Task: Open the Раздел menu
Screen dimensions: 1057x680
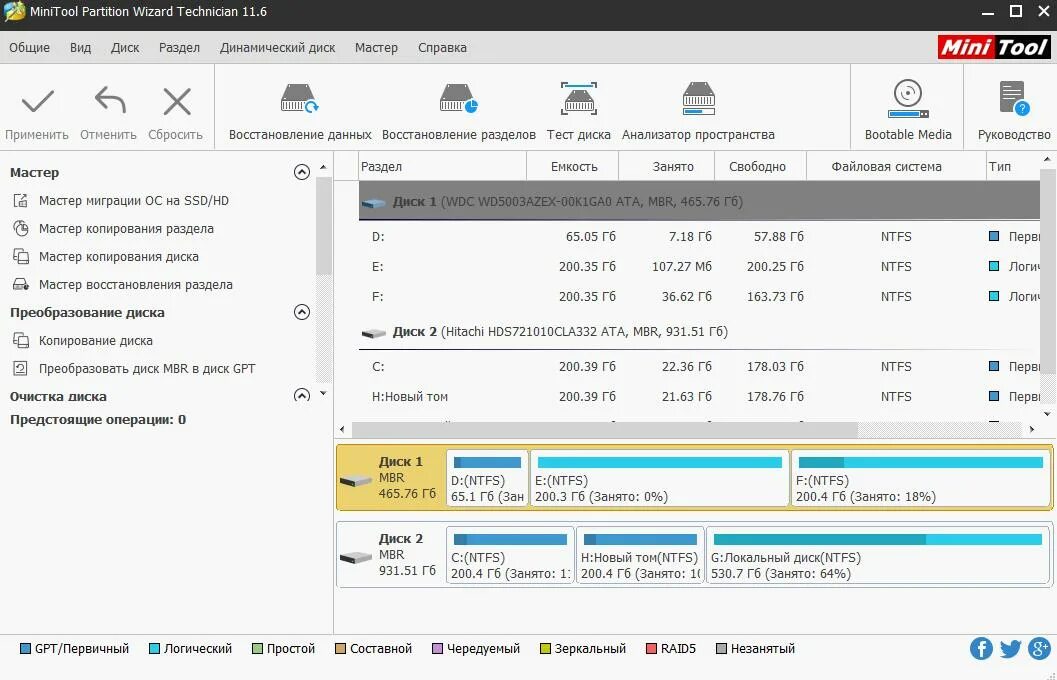Action: (179, 48)
